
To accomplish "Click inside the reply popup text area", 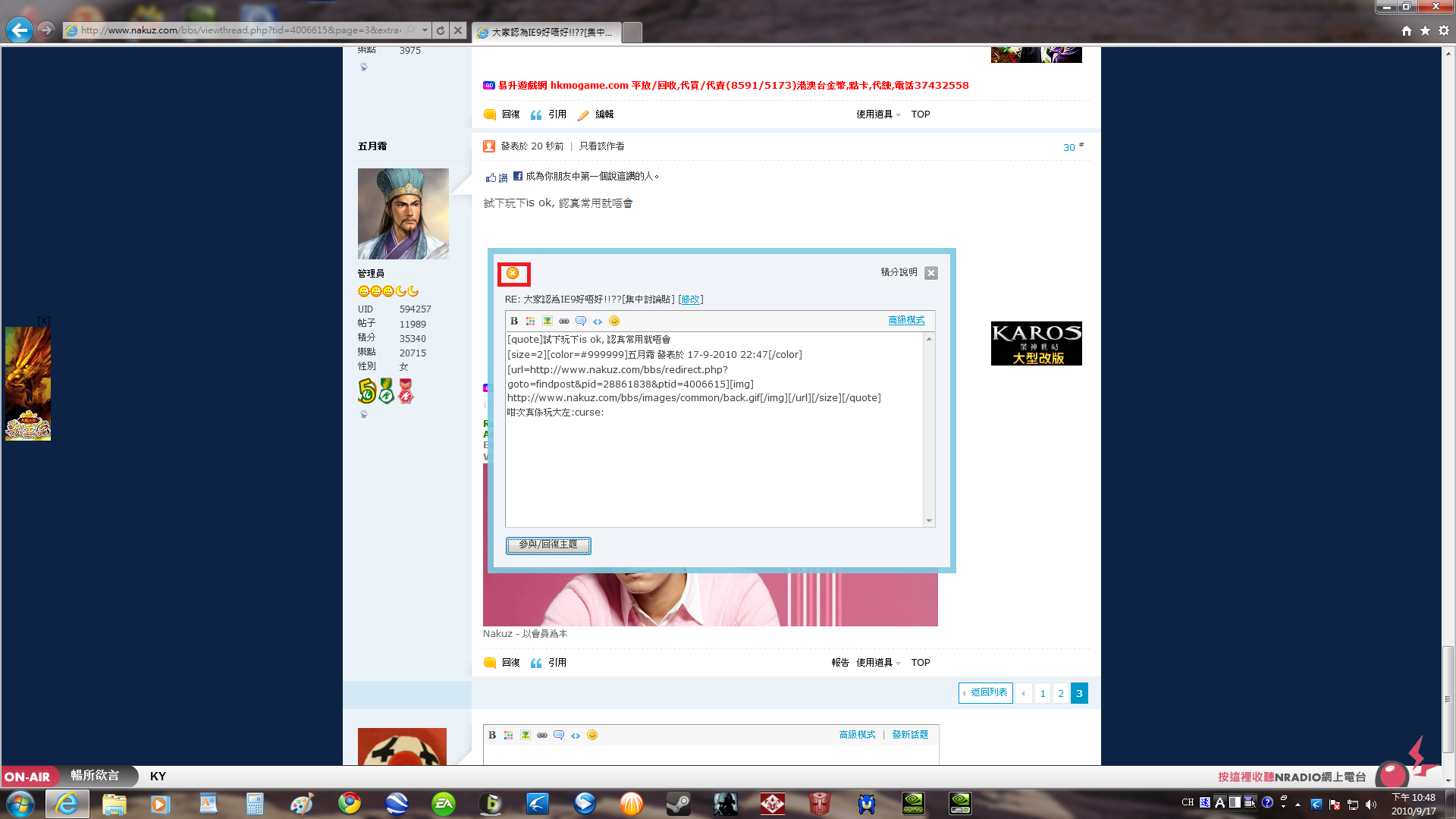I will [714, 429].
